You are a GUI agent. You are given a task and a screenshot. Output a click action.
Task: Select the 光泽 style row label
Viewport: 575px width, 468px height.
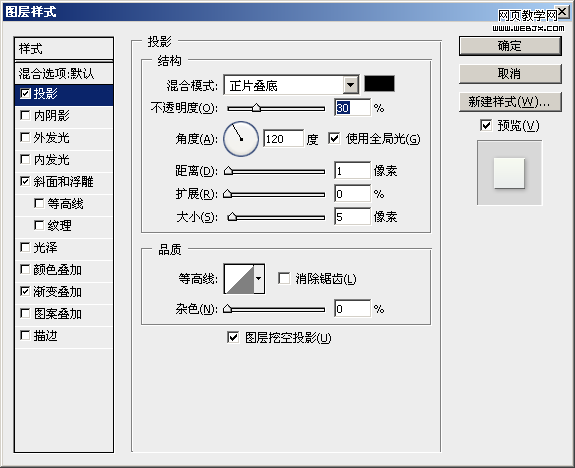[x=45, y=248]
